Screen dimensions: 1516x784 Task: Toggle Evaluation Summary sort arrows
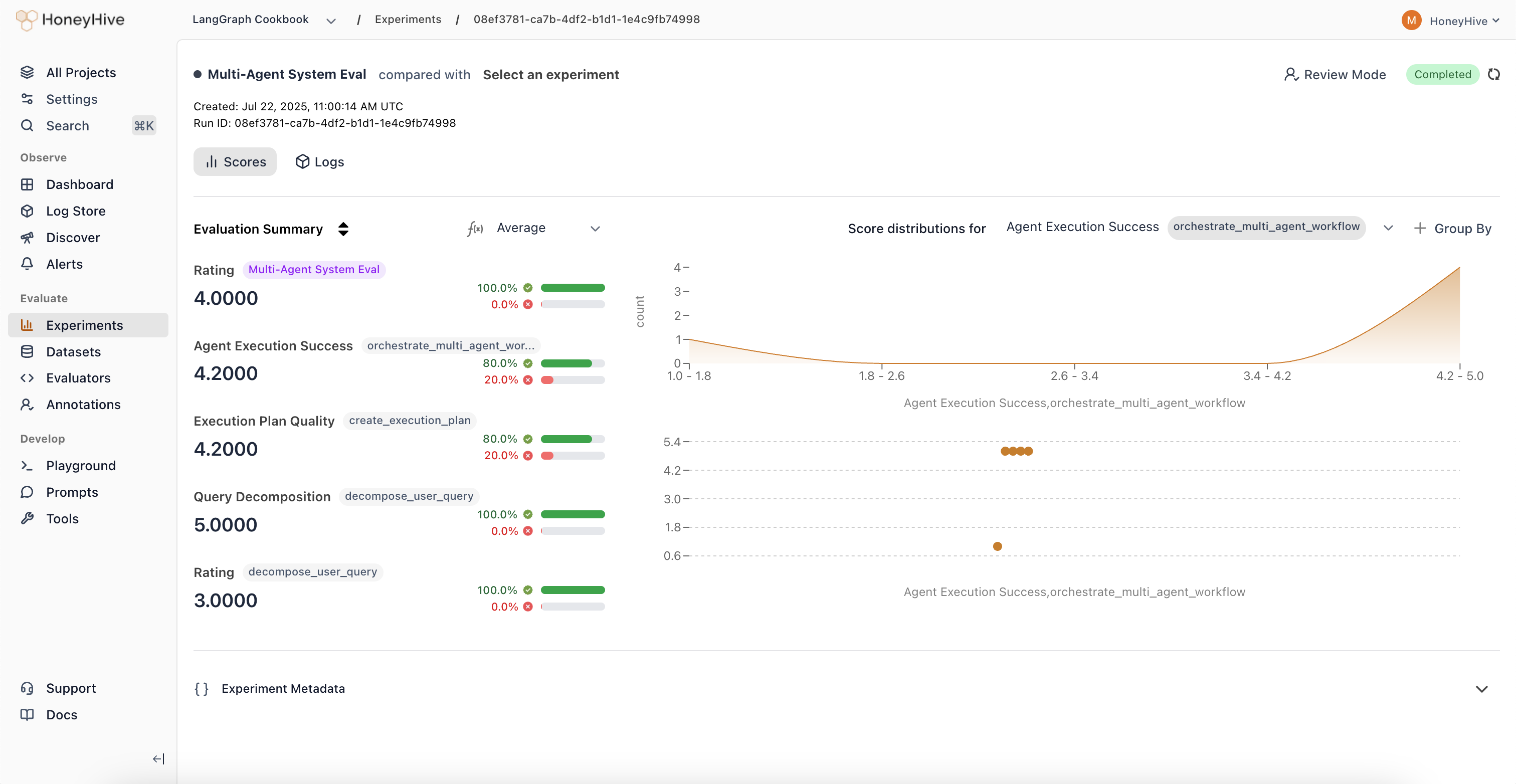click(x=343, y=229)
